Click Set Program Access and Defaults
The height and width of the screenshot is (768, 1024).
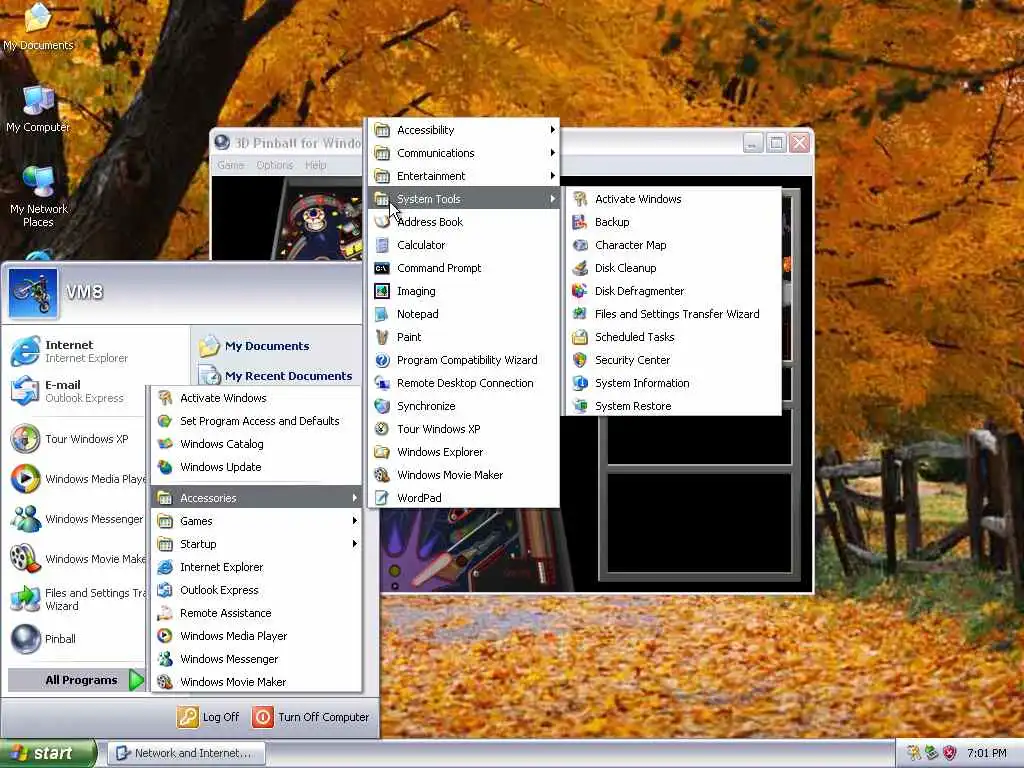pos(256,421)
